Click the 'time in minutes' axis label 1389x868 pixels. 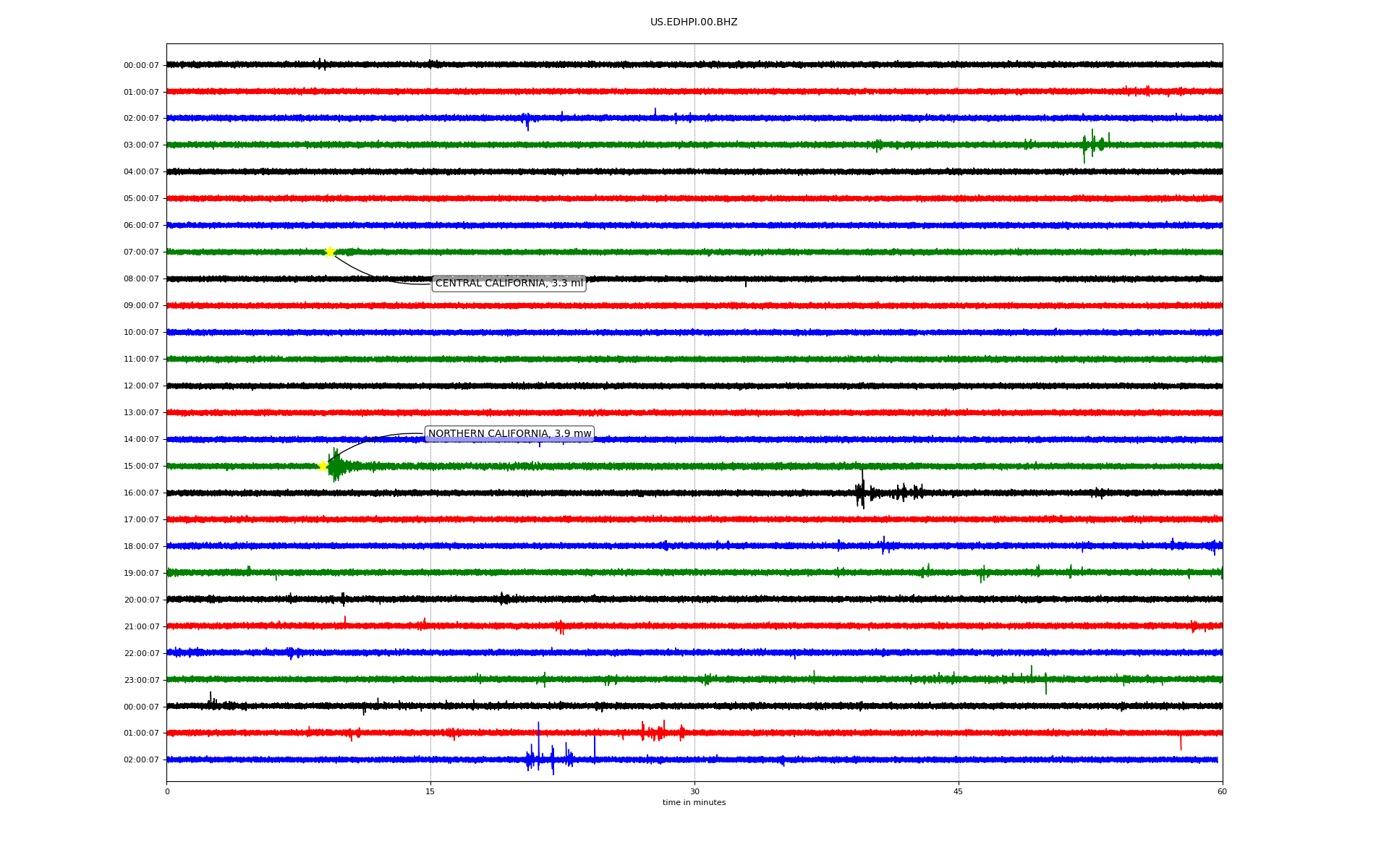(694, 803)
